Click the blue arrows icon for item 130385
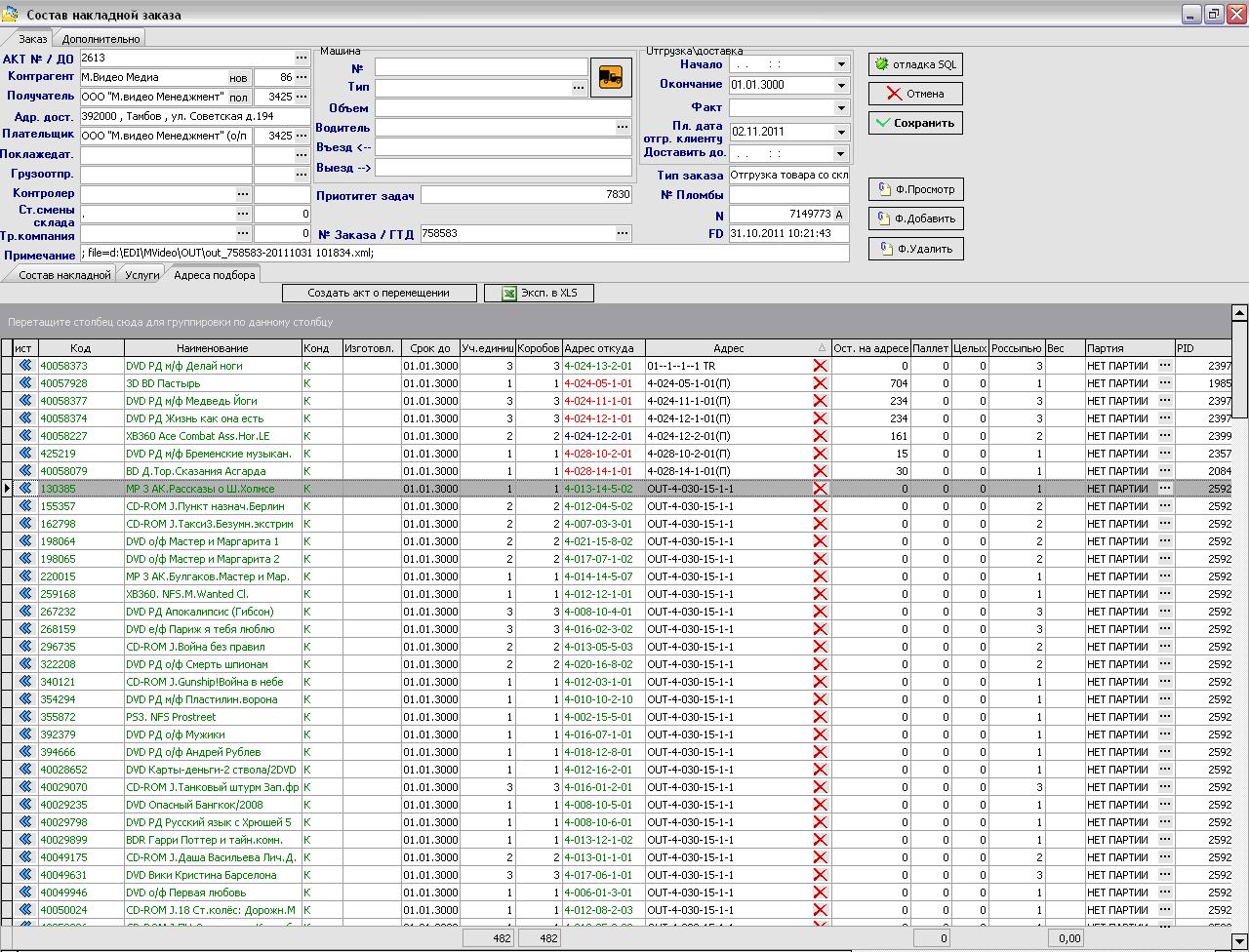 24,489
